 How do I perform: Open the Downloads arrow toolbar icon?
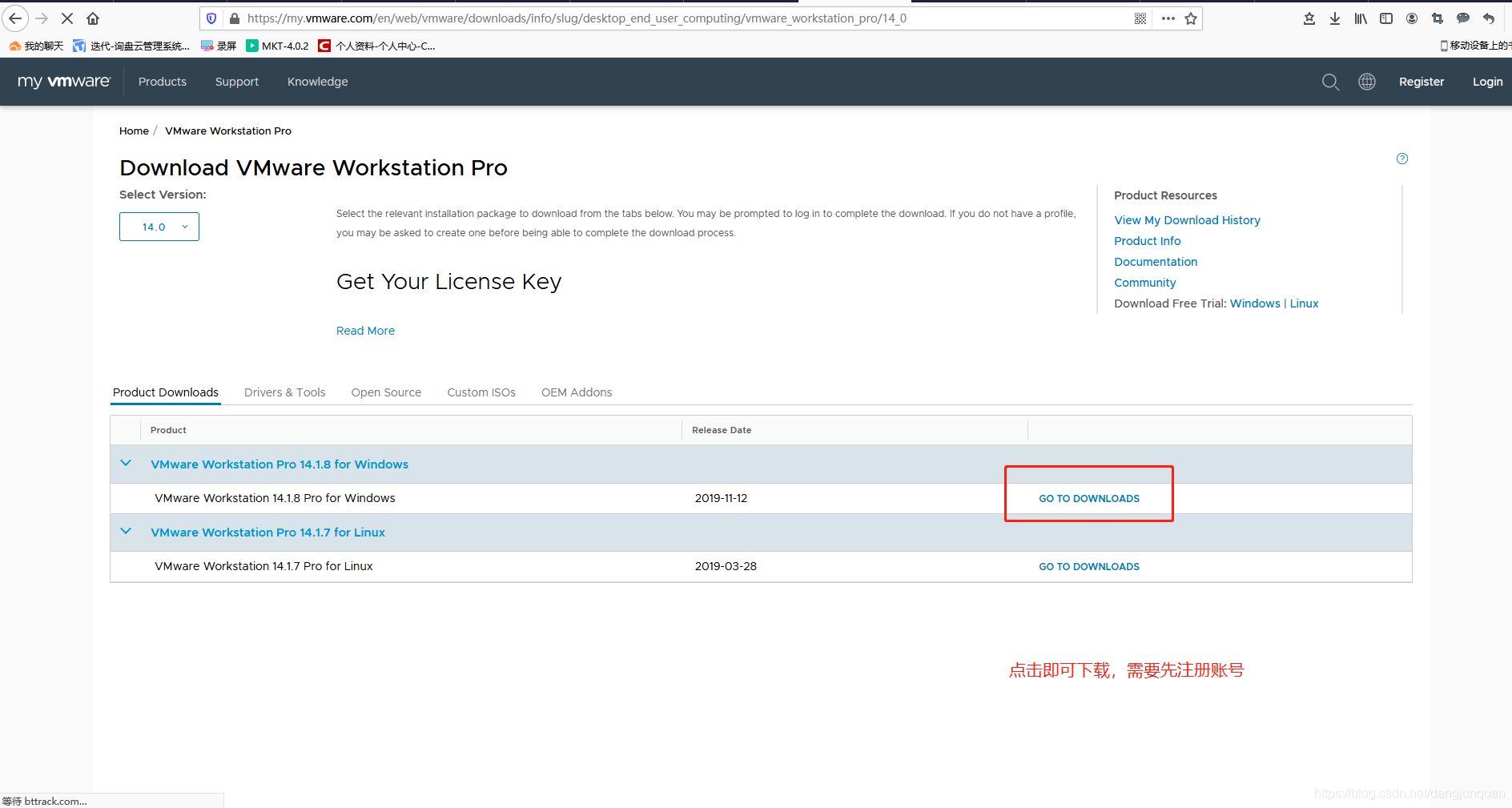coord(1335,18)
